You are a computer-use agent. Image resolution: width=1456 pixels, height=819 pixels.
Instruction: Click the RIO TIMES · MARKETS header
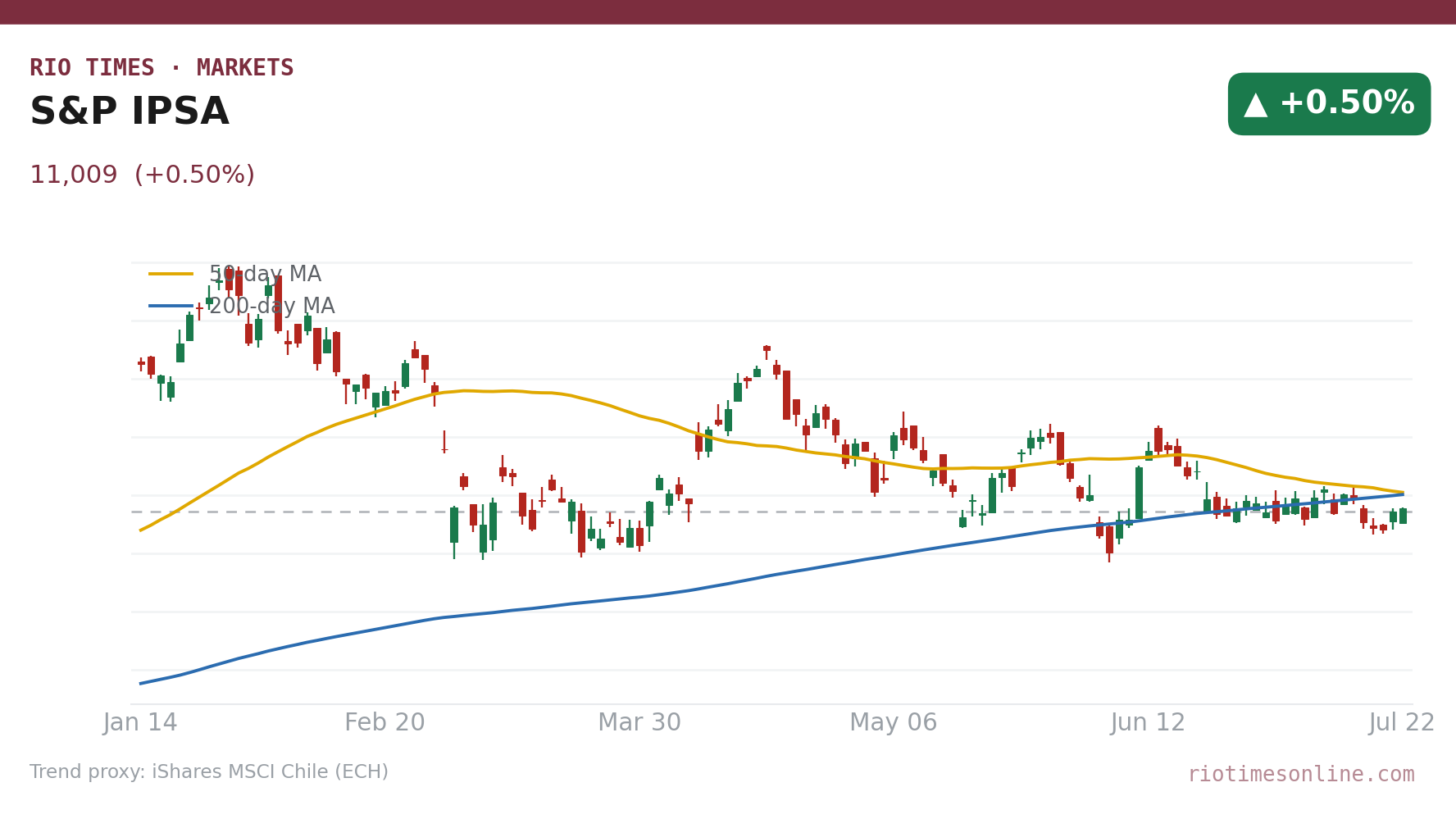[162, 68]
